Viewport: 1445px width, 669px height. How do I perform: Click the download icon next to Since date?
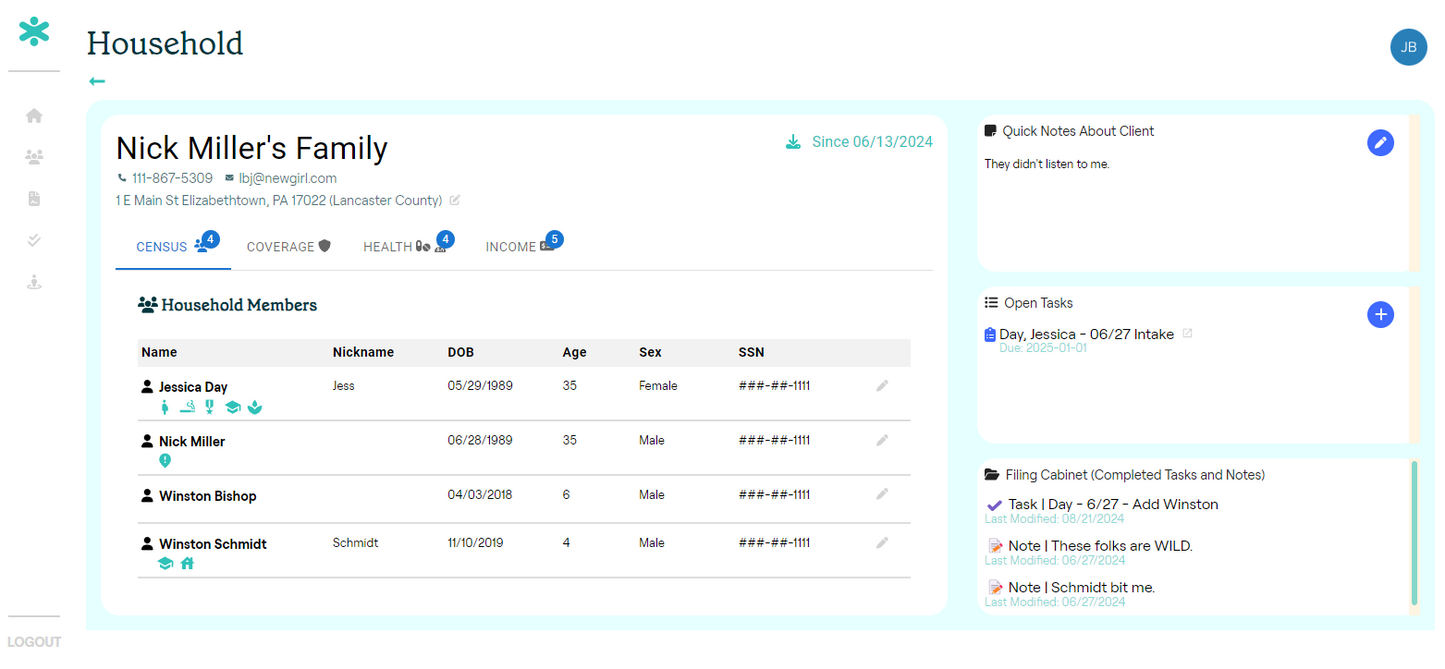pyautogui.click(x=793, y=142)
